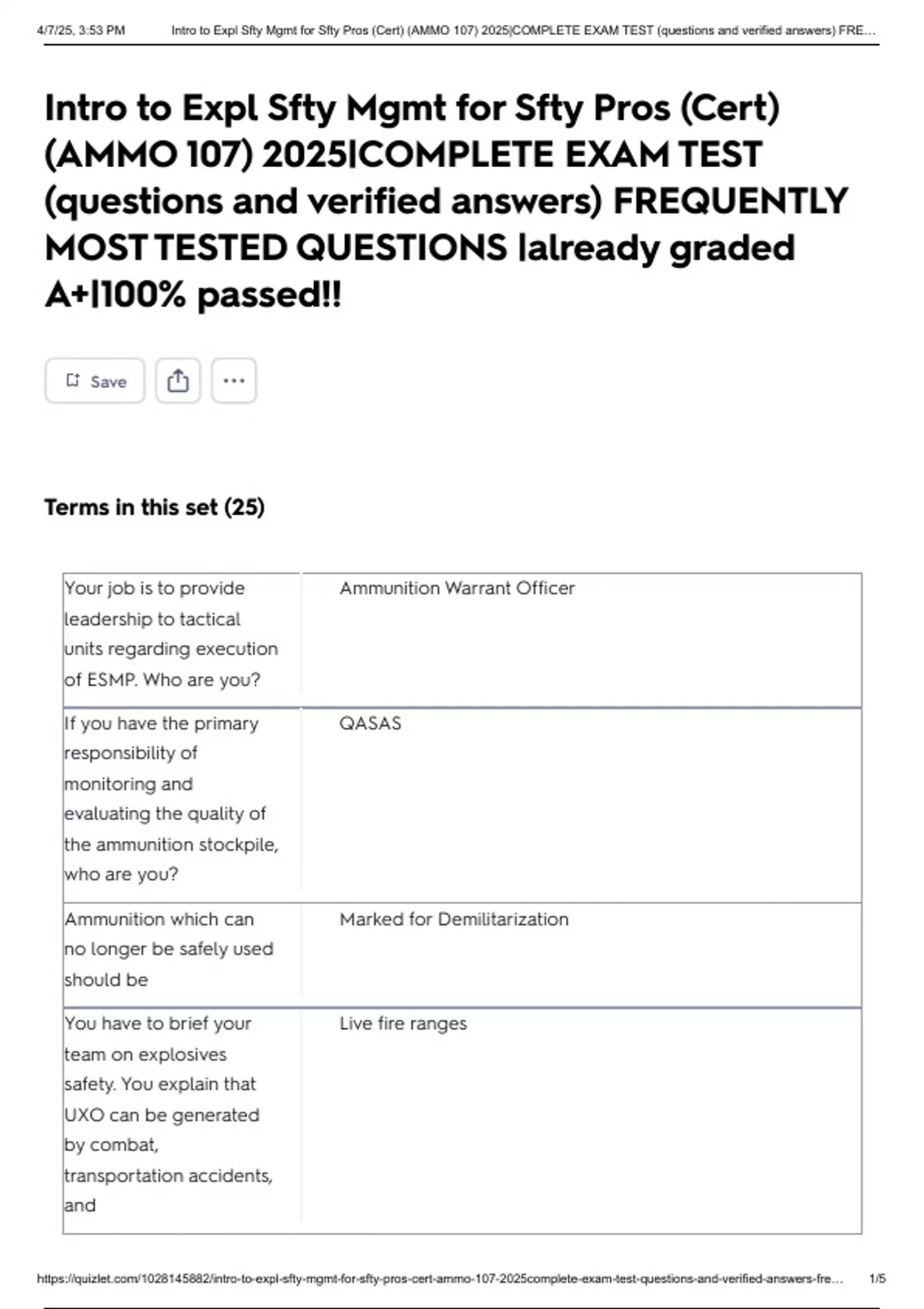Click the bookmark icon inside Save

coord(73,380)
